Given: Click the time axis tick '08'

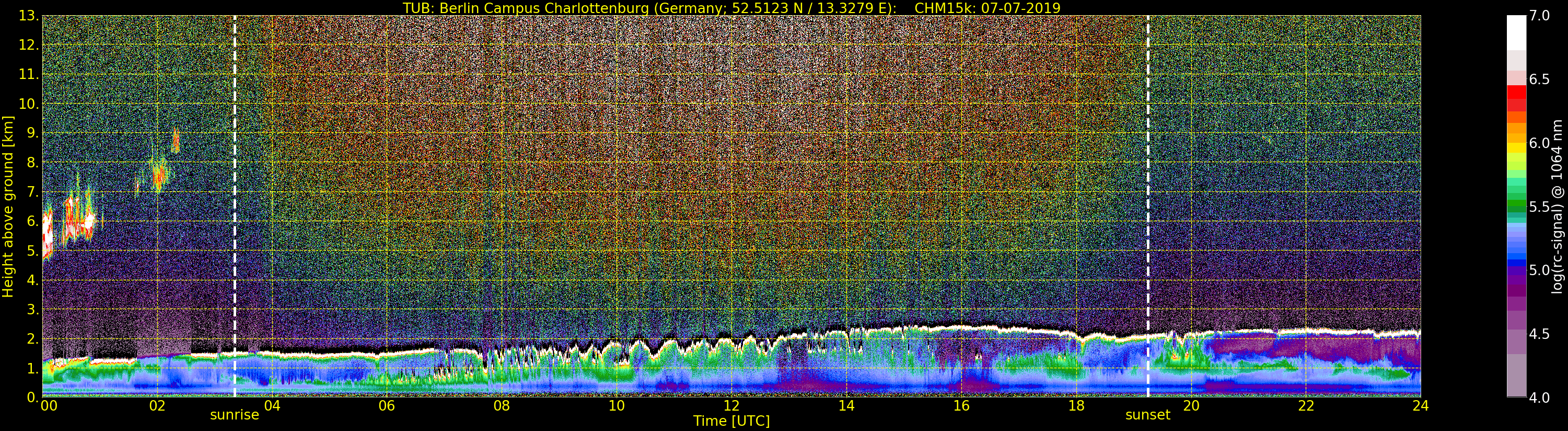Looking at the screenshot, I should click(502, 406).
